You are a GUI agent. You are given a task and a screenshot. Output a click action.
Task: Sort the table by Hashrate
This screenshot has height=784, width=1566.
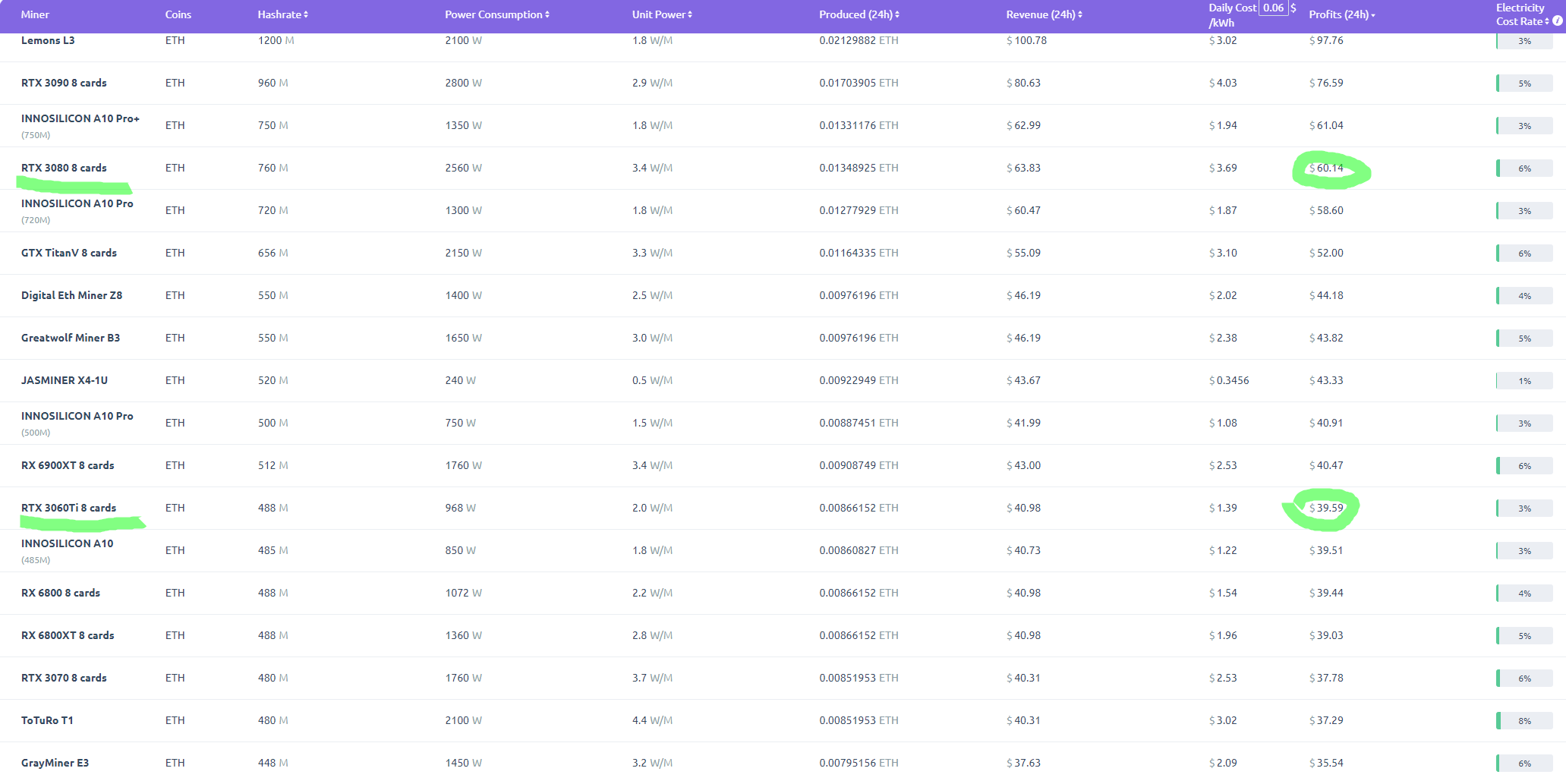282,14
